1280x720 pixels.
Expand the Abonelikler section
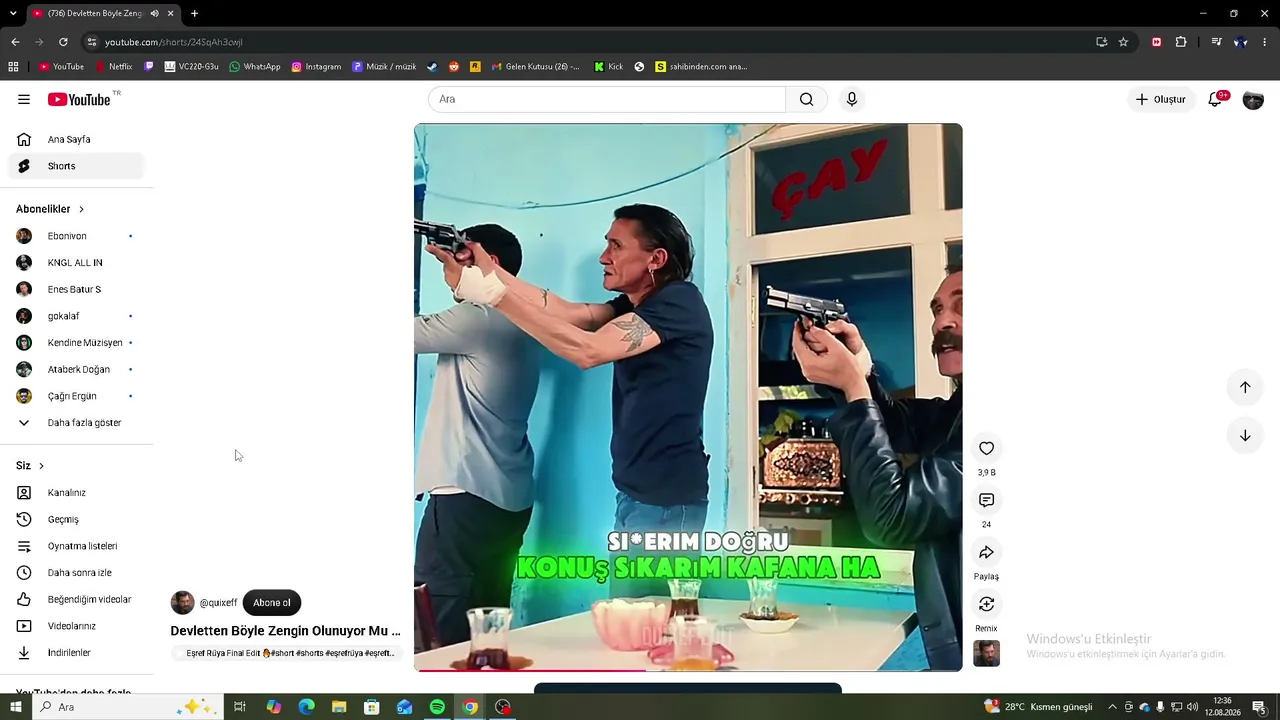click(x=50, y=209)
